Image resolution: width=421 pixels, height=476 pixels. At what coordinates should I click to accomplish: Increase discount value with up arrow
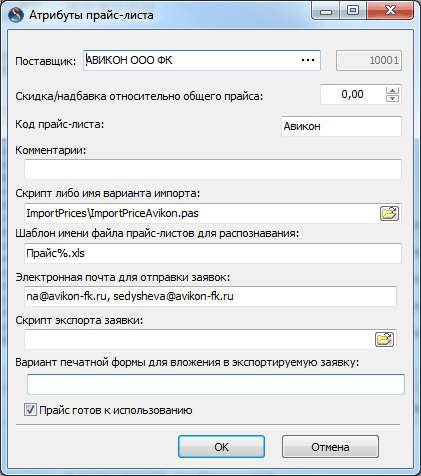pos(393,91)
